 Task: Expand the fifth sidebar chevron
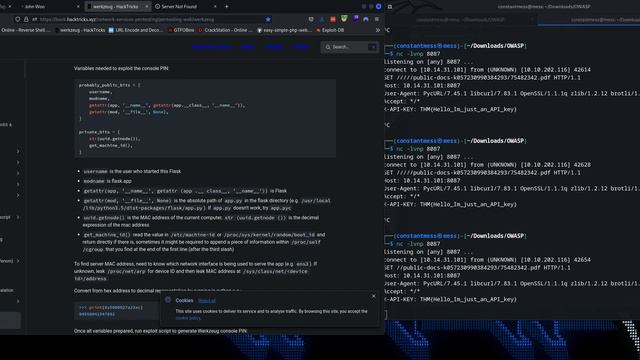18,196
